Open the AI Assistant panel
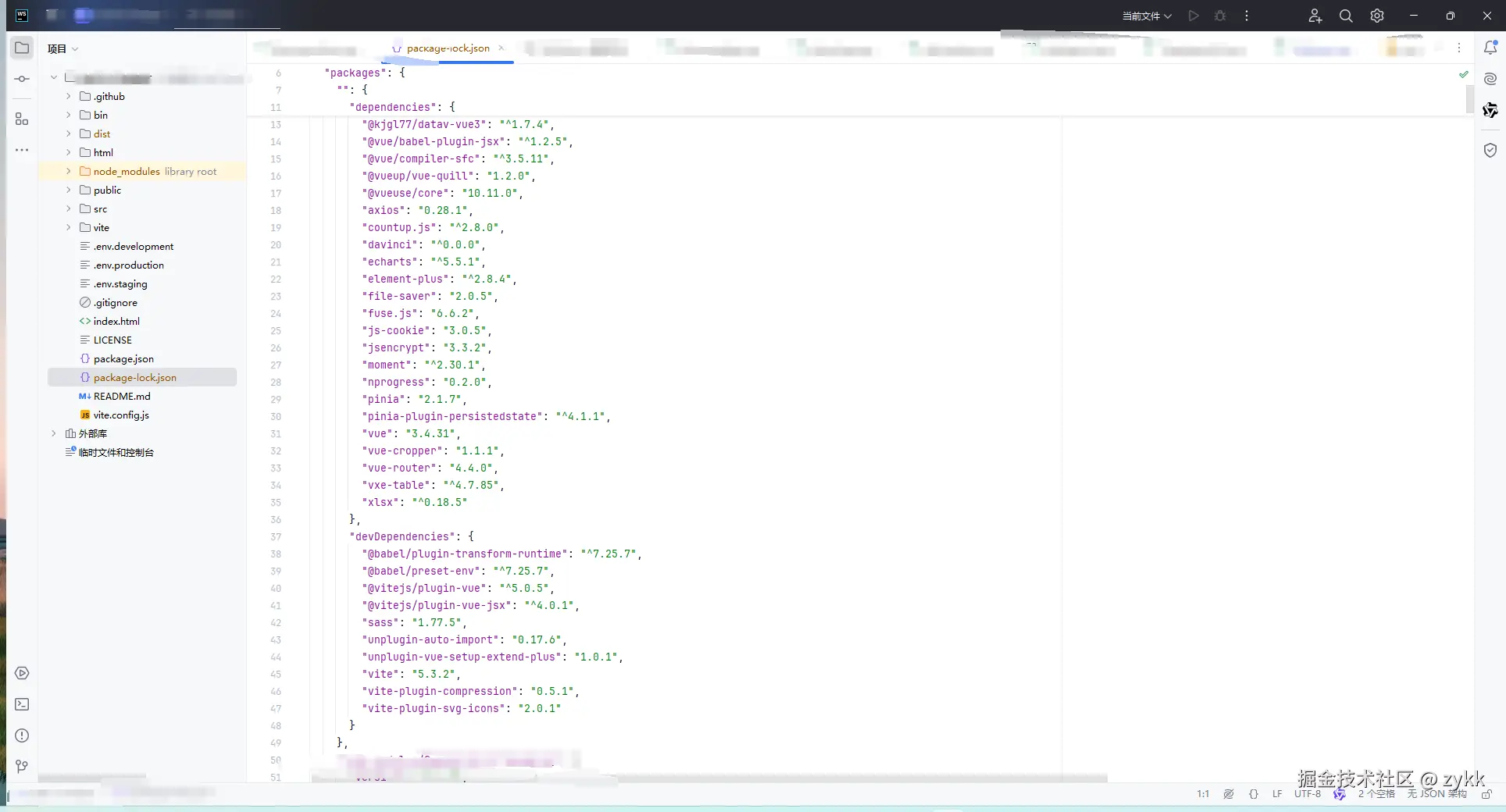This screenshot has width=1506, height=812. pos(1490,79)
